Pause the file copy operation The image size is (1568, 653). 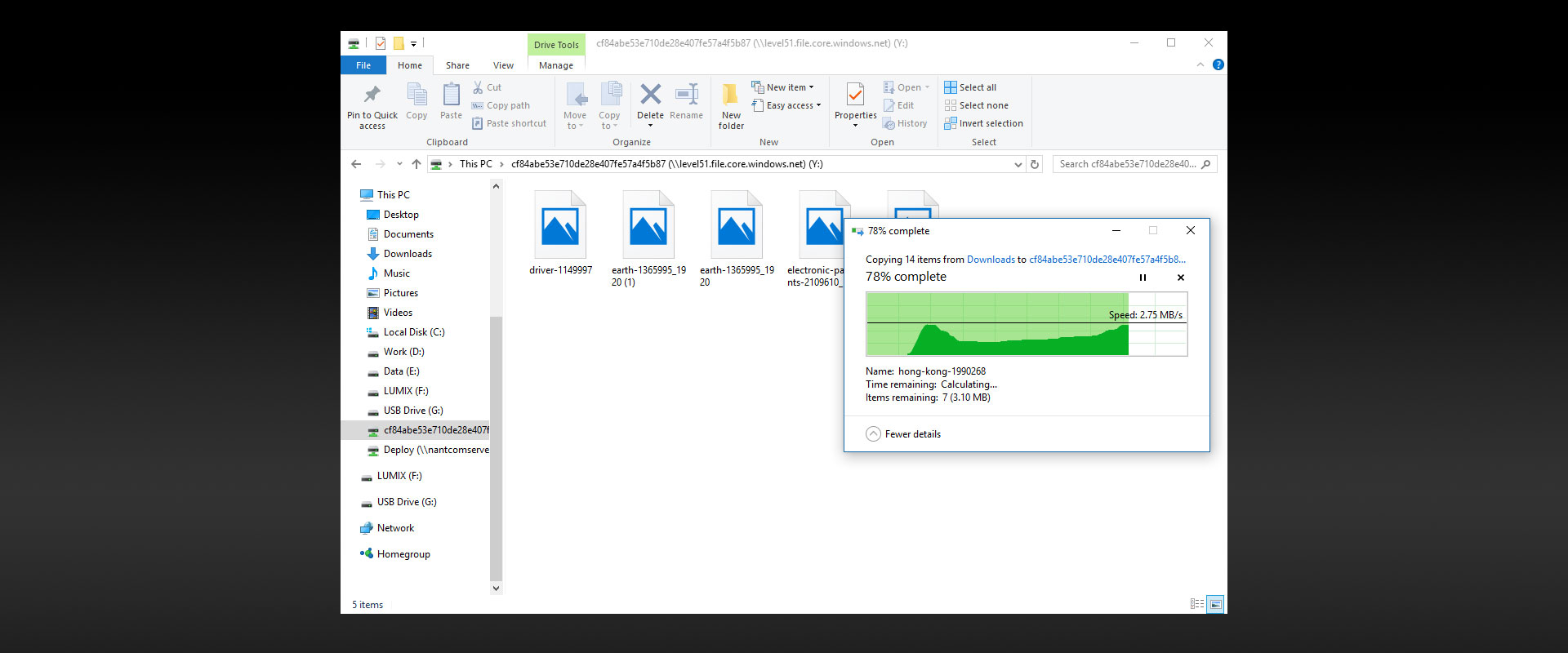[1143, 278]
